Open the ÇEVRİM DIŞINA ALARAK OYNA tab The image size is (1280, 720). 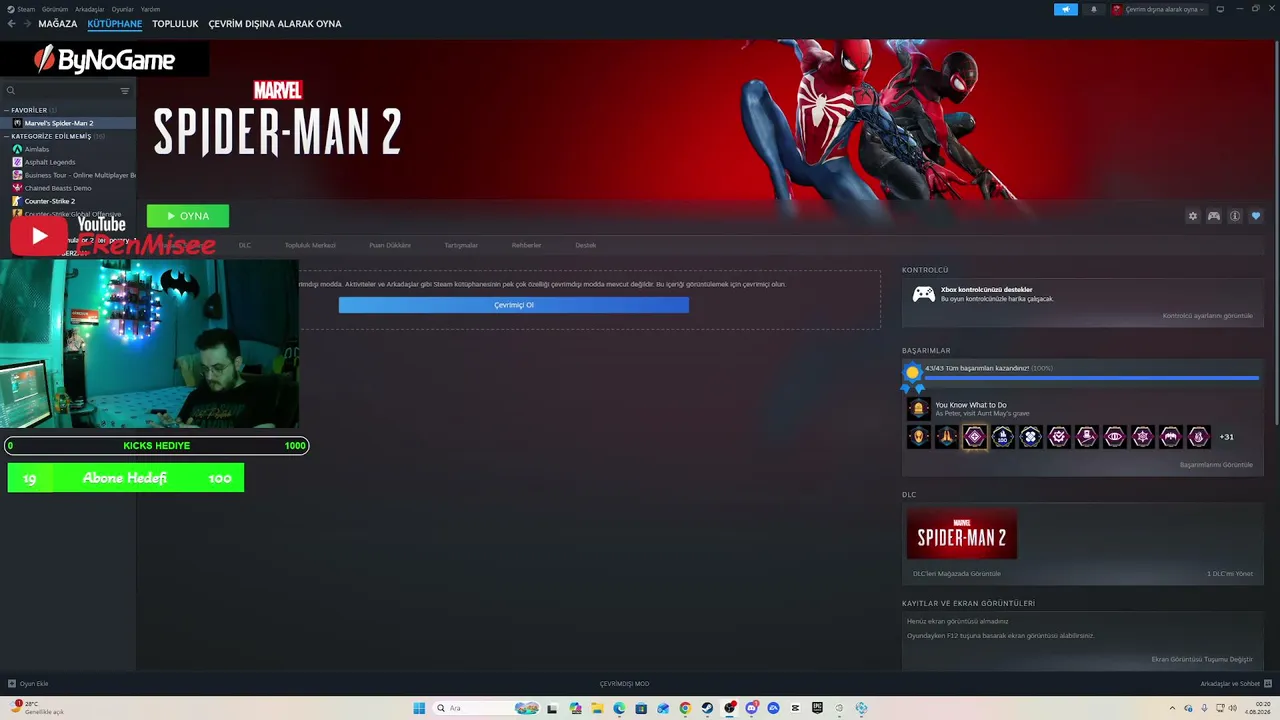(275, 24)
